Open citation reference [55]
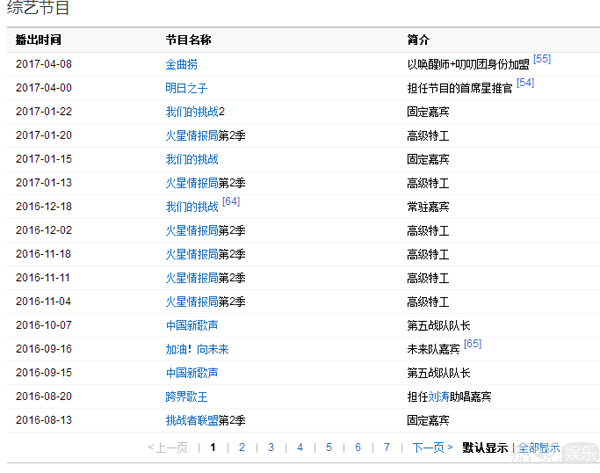600x473 pixels. pos(542,59)
